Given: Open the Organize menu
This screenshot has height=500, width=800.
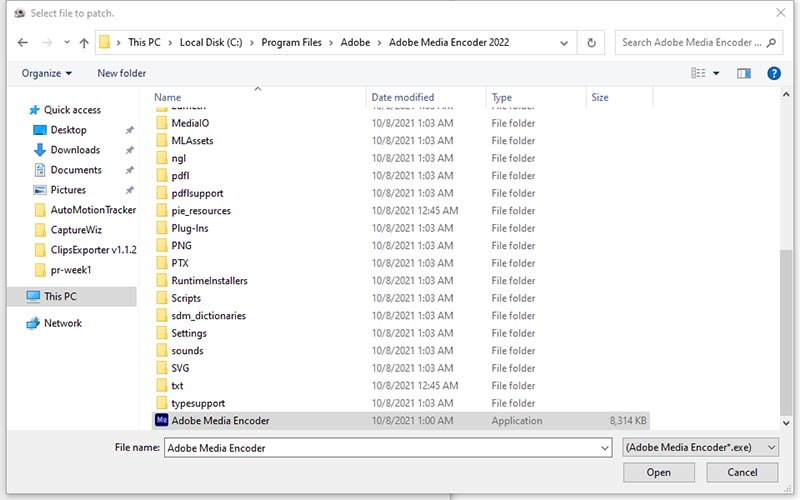Looking at the screenshot, I should (47, 73).
